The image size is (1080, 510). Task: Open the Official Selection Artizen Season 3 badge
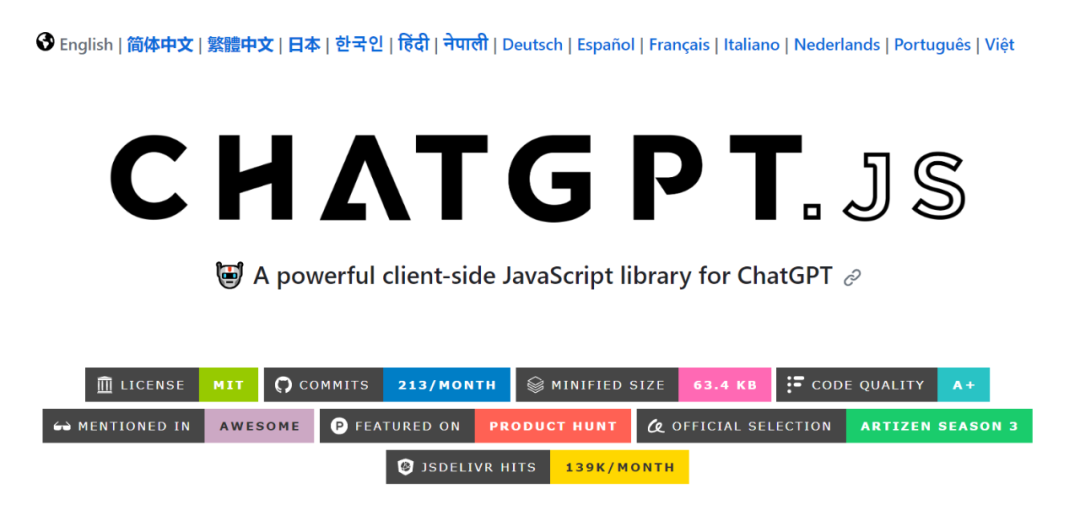click(x=835, y=426)
